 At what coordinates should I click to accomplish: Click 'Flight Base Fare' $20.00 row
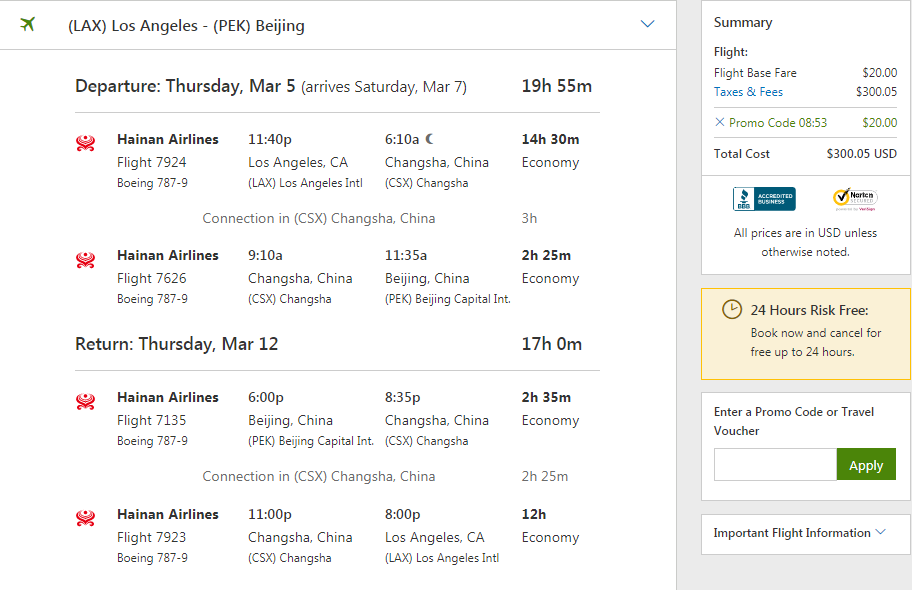pyautogui.click(x=805, y=73)
